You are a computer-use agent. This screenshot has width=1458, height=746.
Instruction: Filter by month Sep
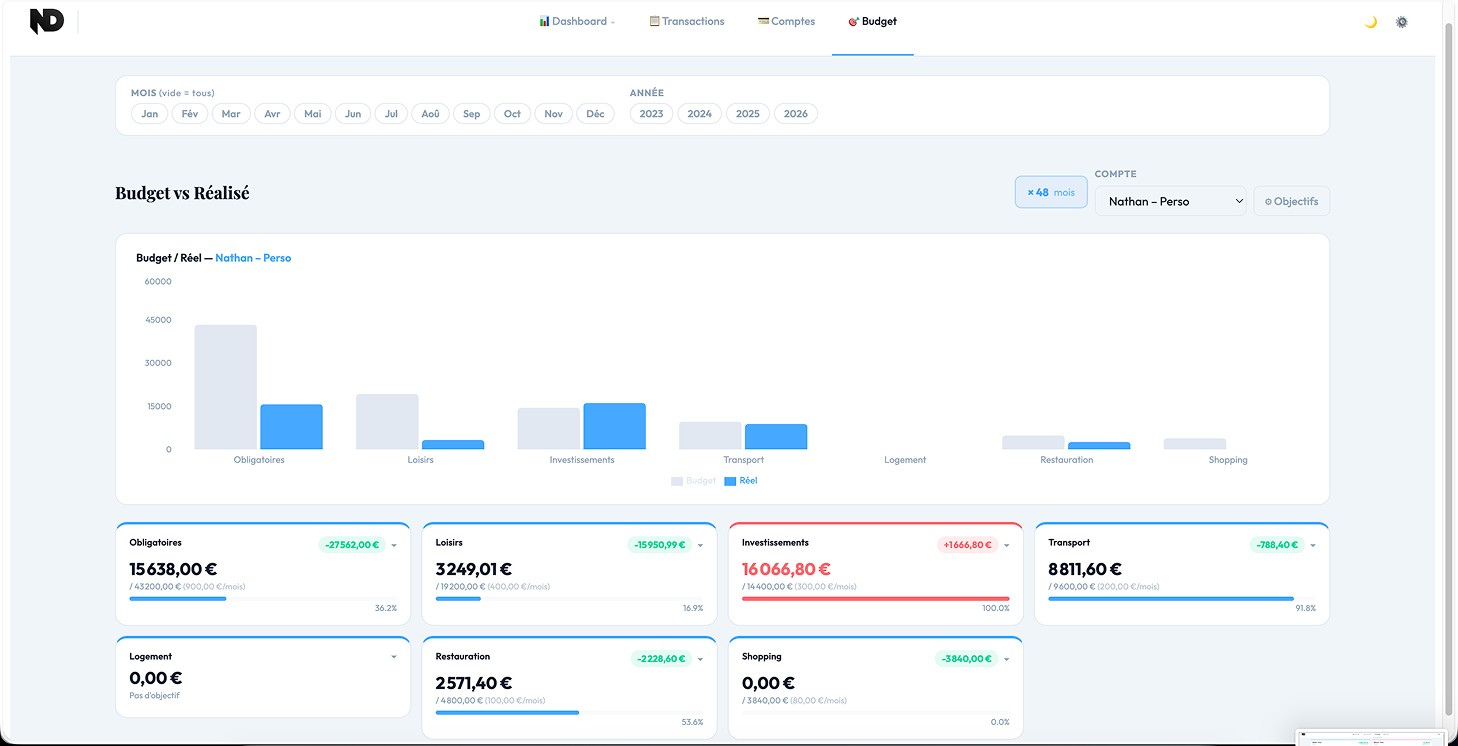point(472,114)
